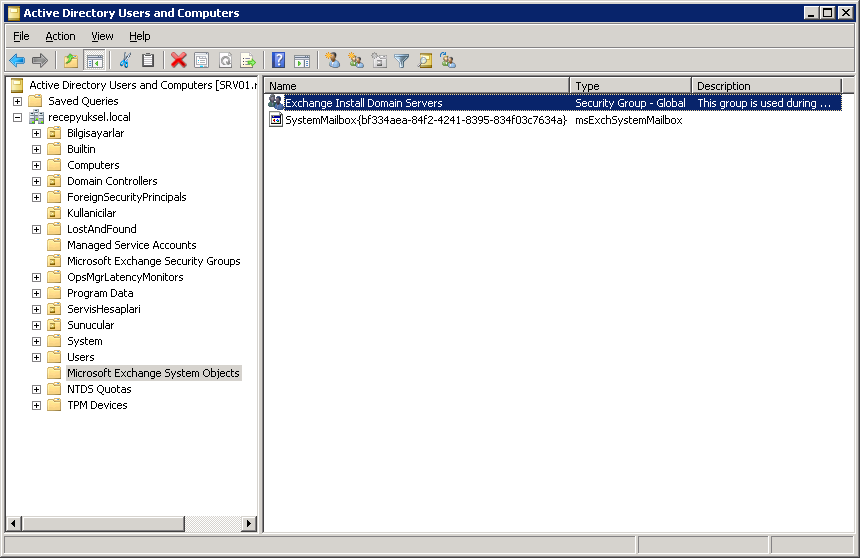Expand the ForeignSecurityPrincipals node
The width and height of the screenshot is (860, 558).
pyautogui.click(x=36, y=198)
